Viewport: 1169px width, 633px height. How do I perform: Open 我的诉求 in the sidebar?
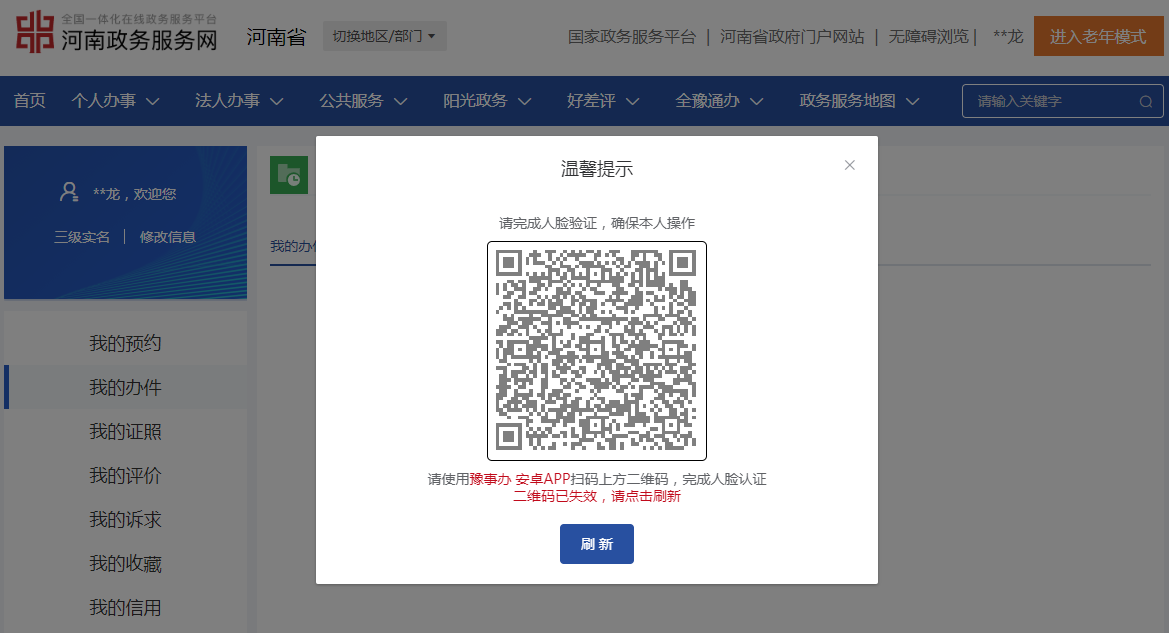[125, 519]
